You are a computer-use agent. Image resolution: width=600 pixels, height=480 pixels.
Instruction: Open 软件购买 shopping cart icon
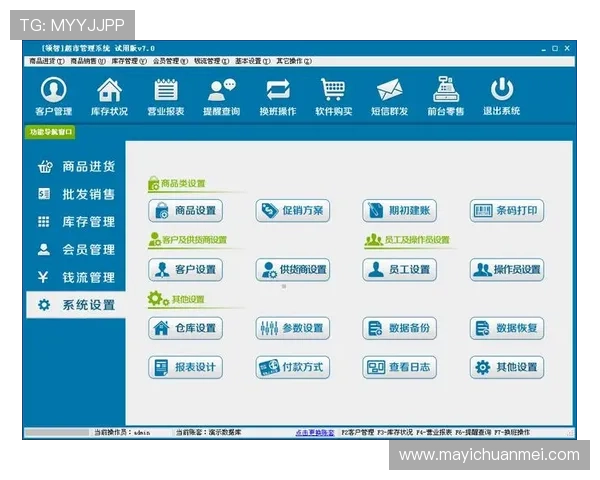pos(333,96)
